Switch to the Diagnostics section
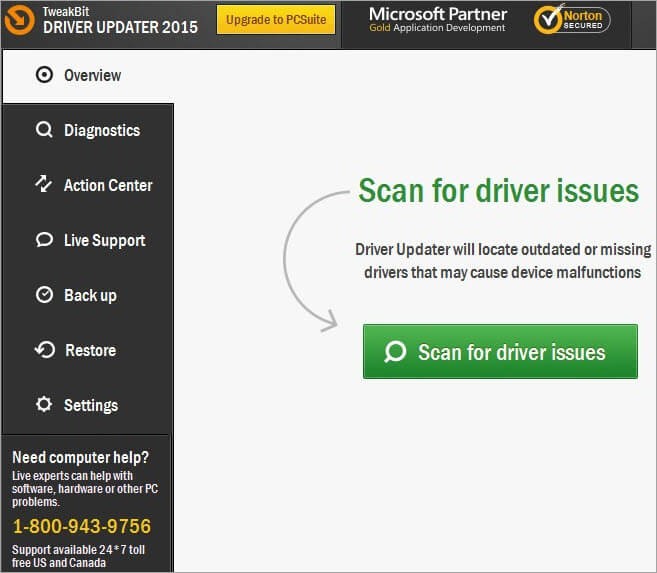Viewport: 657px width, 573px height. pos(88,130)
